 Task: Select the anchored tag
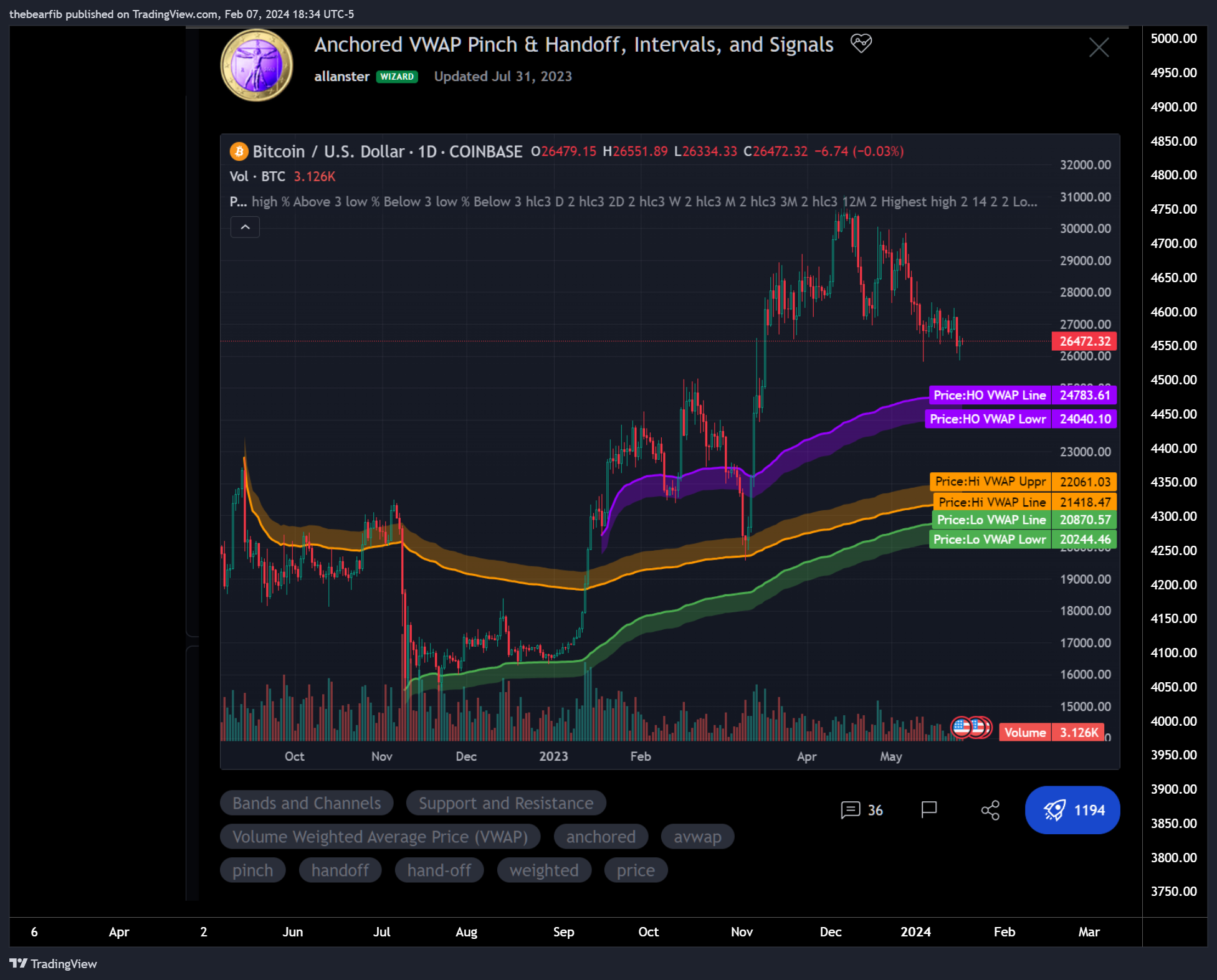pyautogui.click(x=601, y=837)
